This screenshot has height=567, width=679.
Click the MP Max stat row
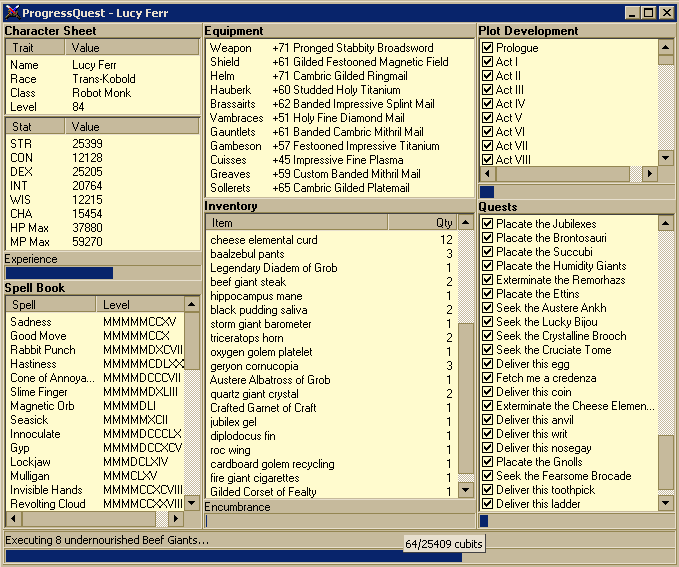pos(103,242)
